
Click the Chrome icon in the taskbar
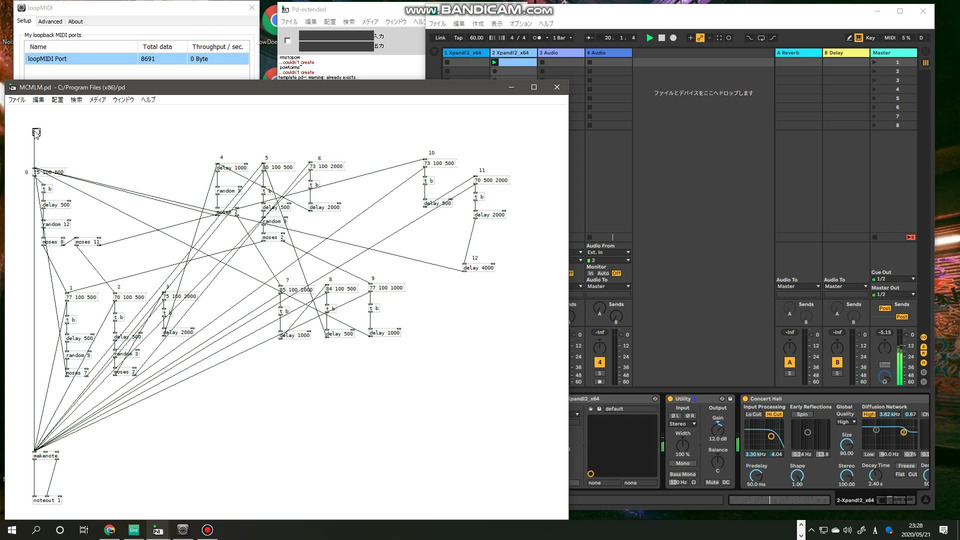click(x=109, y=529)
